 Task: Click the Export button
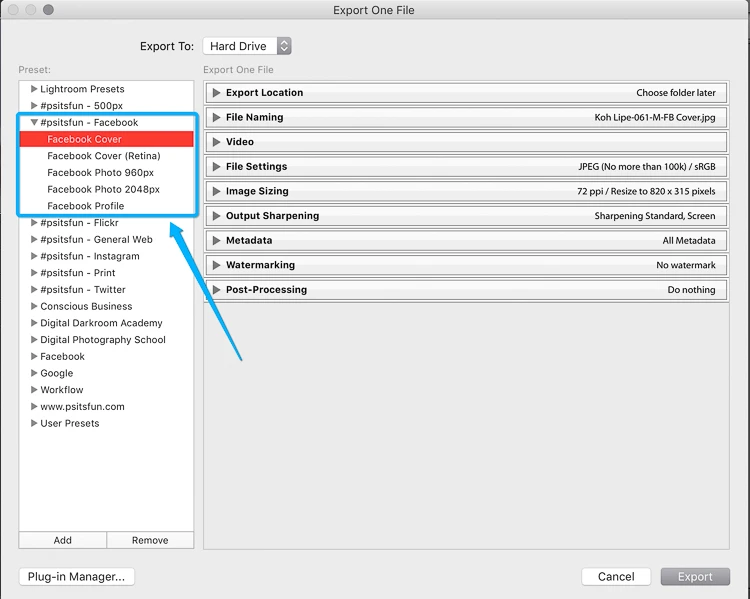tap(695, 577)
